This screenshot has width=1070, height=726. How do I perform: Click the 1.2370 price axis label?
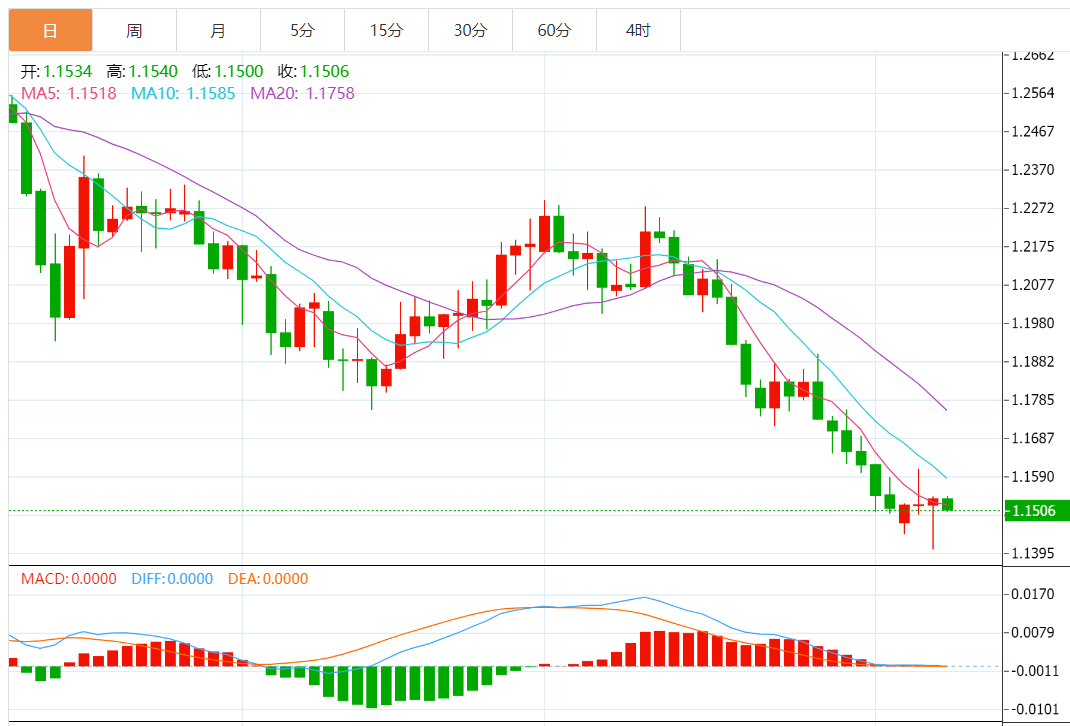click(1032, 170)
